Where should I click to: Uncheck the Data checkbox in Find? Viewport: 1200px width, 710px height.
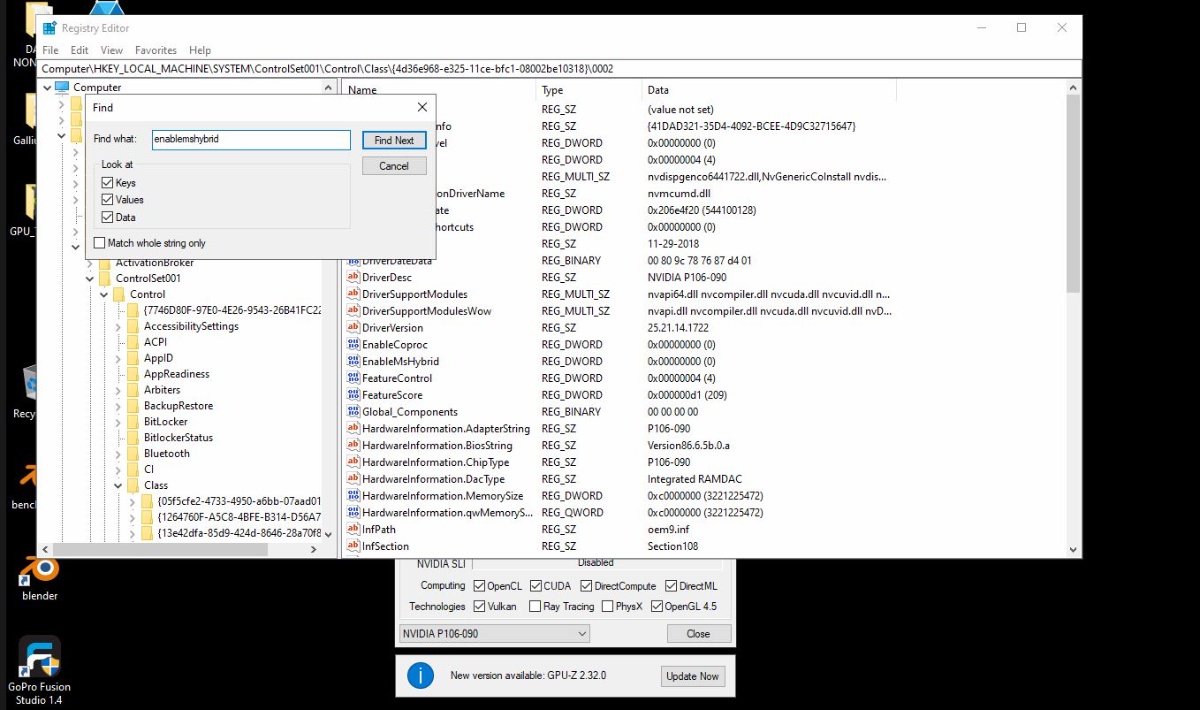[x=107, y=217]
